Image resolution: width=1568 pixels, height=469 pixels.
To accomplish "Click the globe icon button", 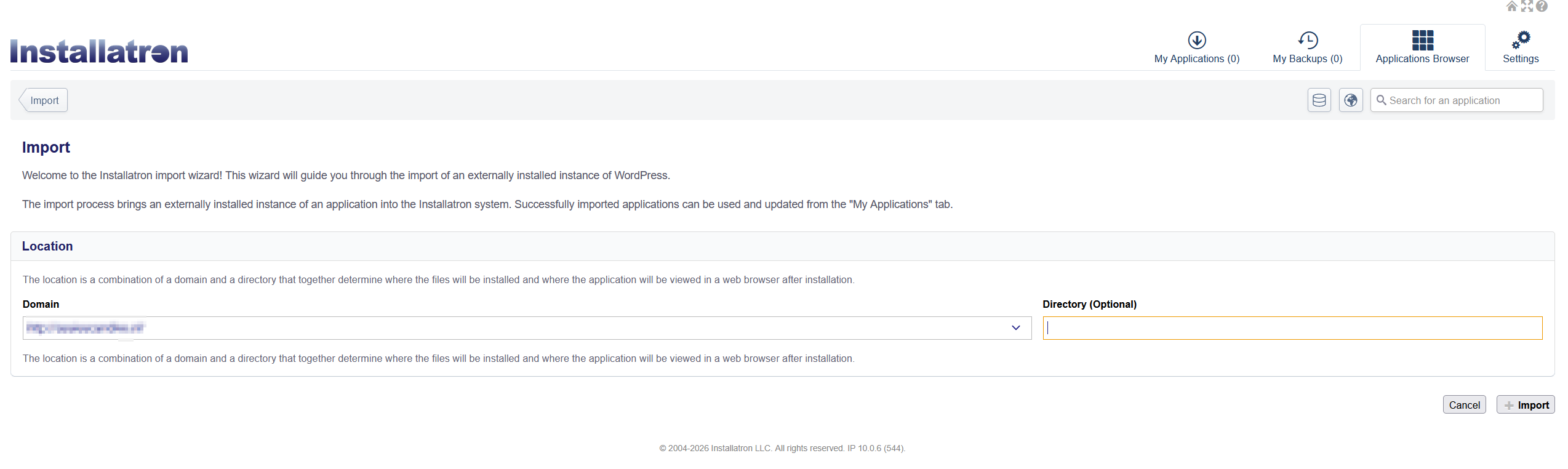I will click(1351, 100).
